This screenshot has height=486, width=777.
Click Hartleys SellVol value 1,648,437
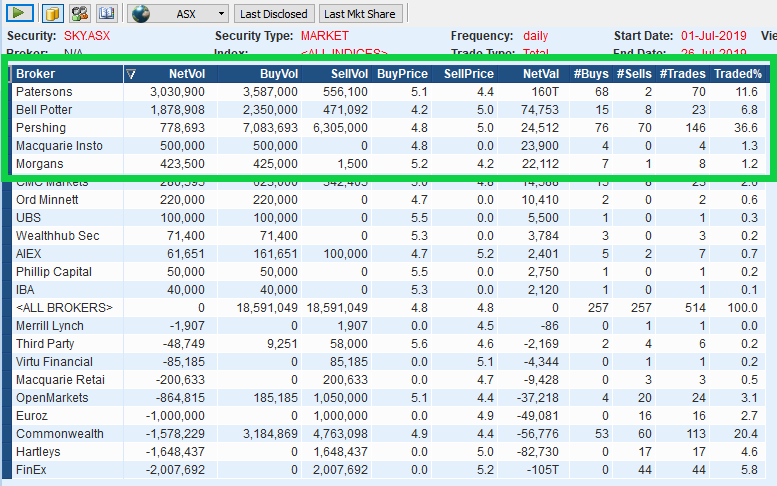point(340,452)
